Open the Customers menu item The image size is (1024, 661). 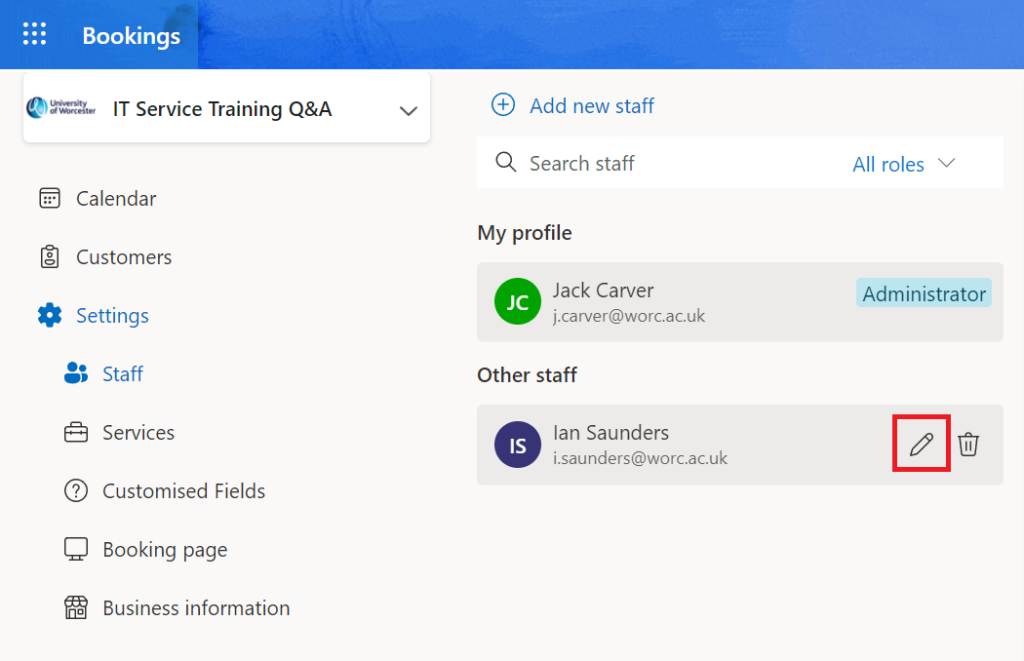124,257
